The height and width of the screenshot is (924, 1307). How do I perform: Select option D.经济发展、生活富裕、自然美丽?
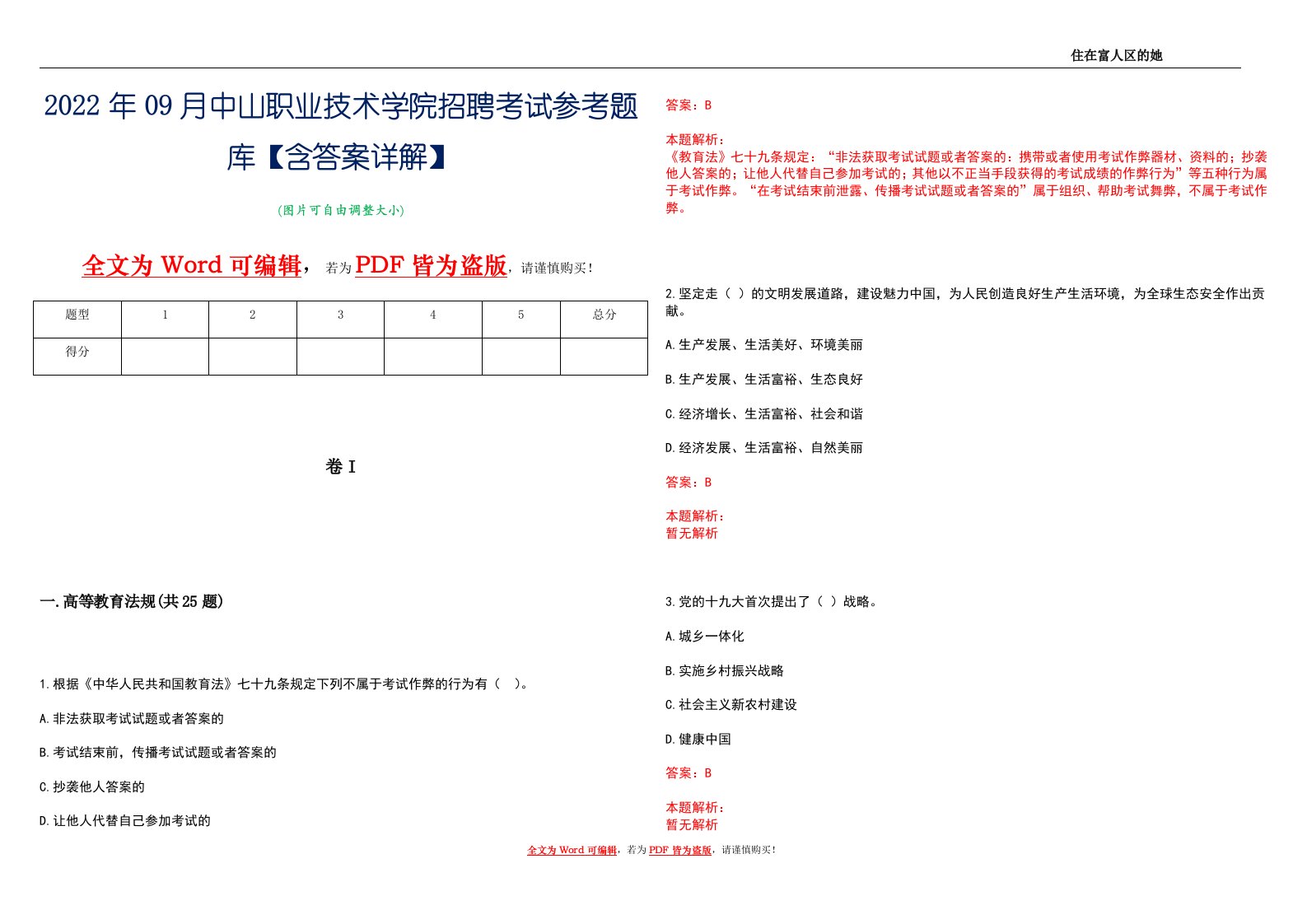(764, 448)
